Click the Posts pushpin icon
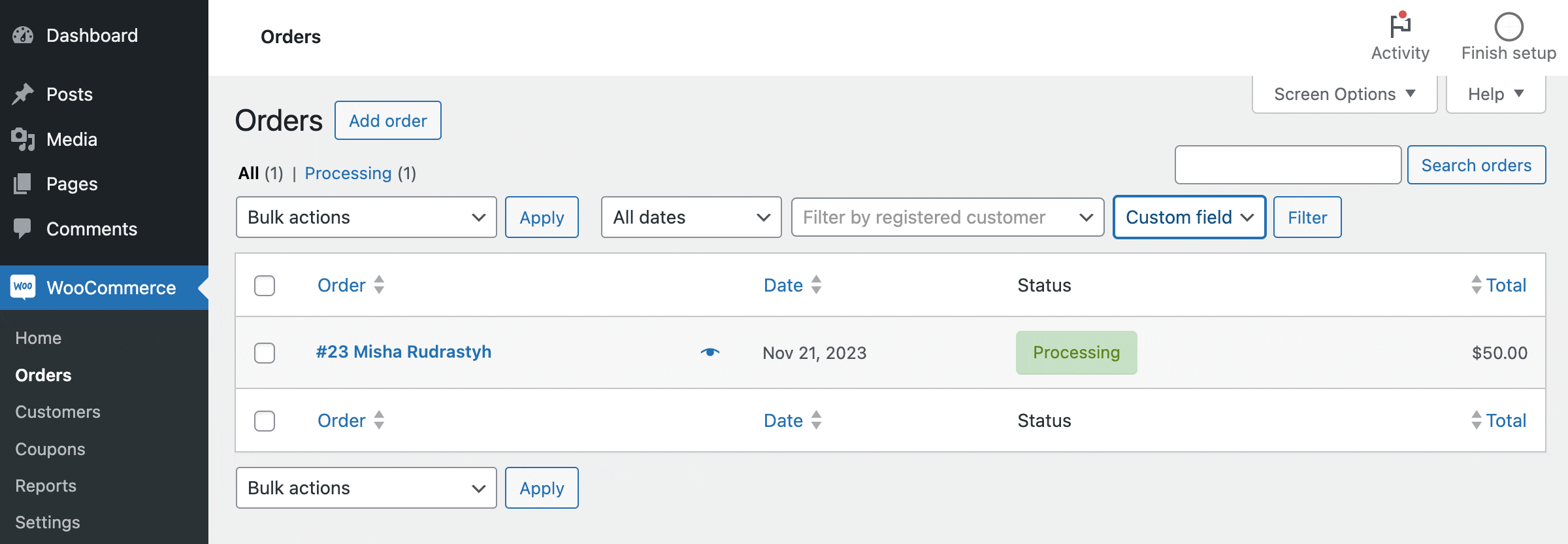1568x544 pixels. pos(23,94)
